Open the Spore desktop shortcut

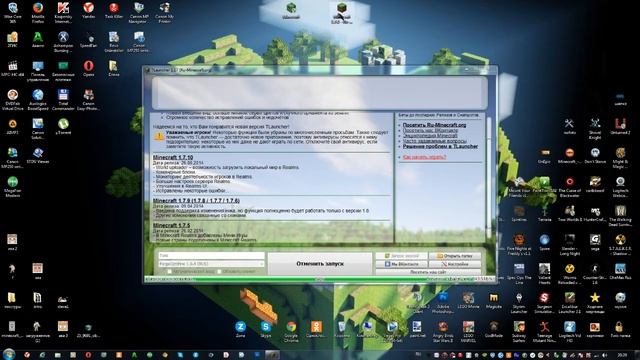click(544, 242)
